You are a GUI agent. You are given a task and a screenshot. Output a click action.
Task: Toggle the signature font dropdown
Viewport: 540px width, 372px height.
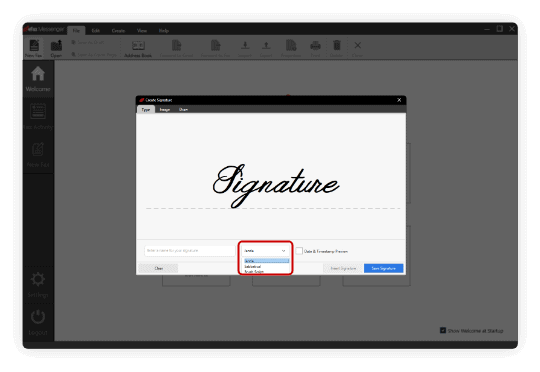[x=265, y=251]
